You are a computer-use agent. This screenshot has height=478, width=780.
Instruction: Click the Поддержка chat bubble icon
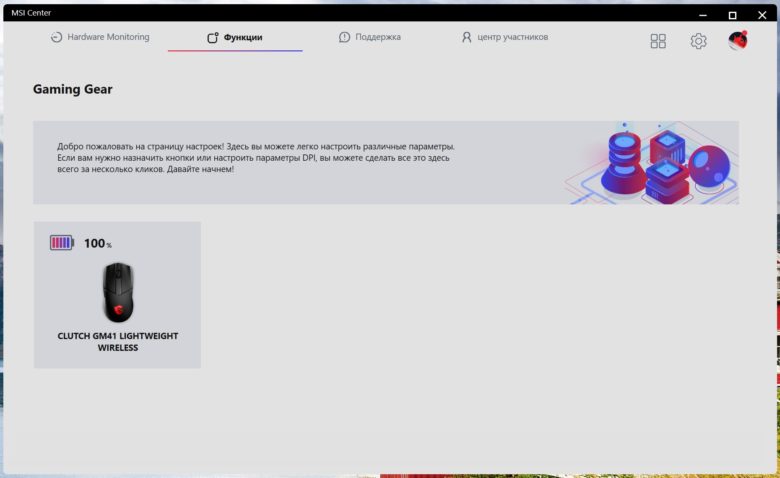coord(344,37)
